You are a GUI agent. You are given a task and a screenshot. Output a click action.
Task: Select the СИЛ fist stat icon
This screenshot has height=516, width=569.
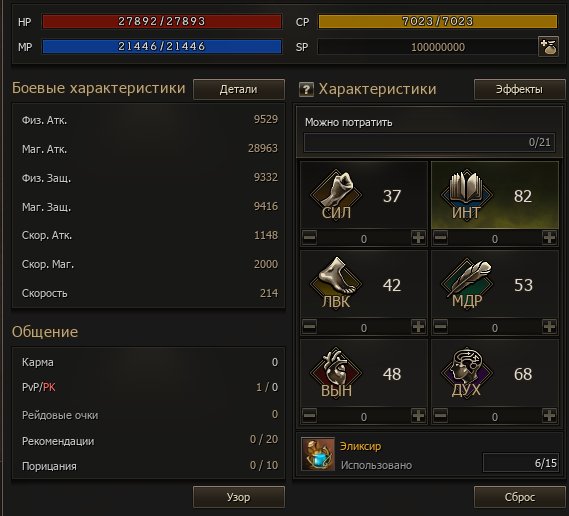pyautogui.click(x=336, y=195)
